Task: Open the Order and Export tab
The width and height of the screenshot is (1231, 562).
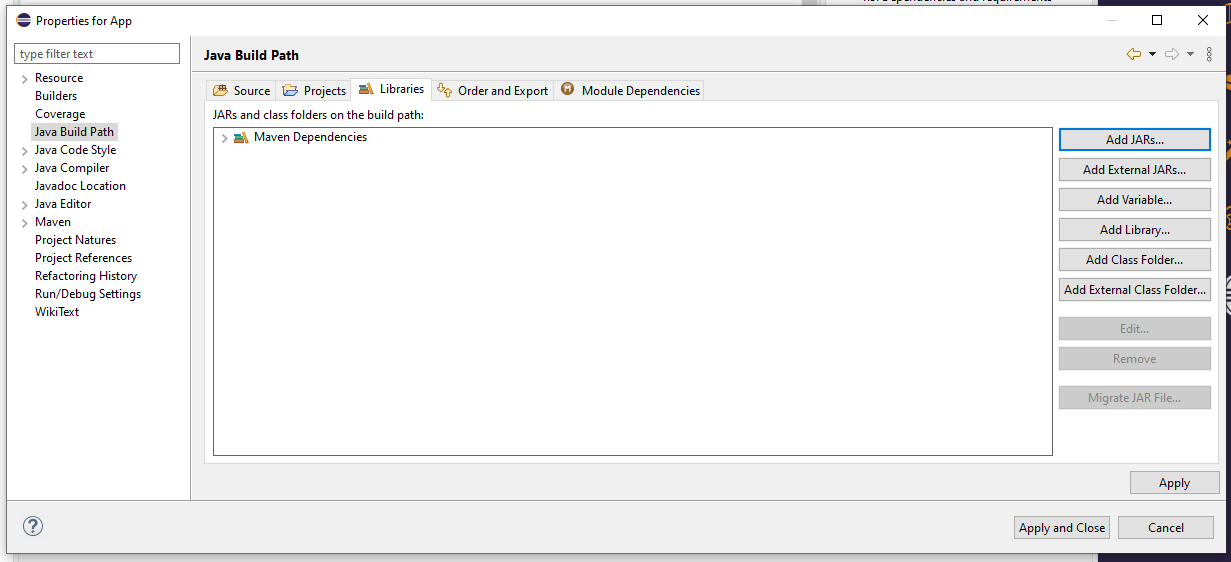Action: pyautogui.click(x=493, y=90)
